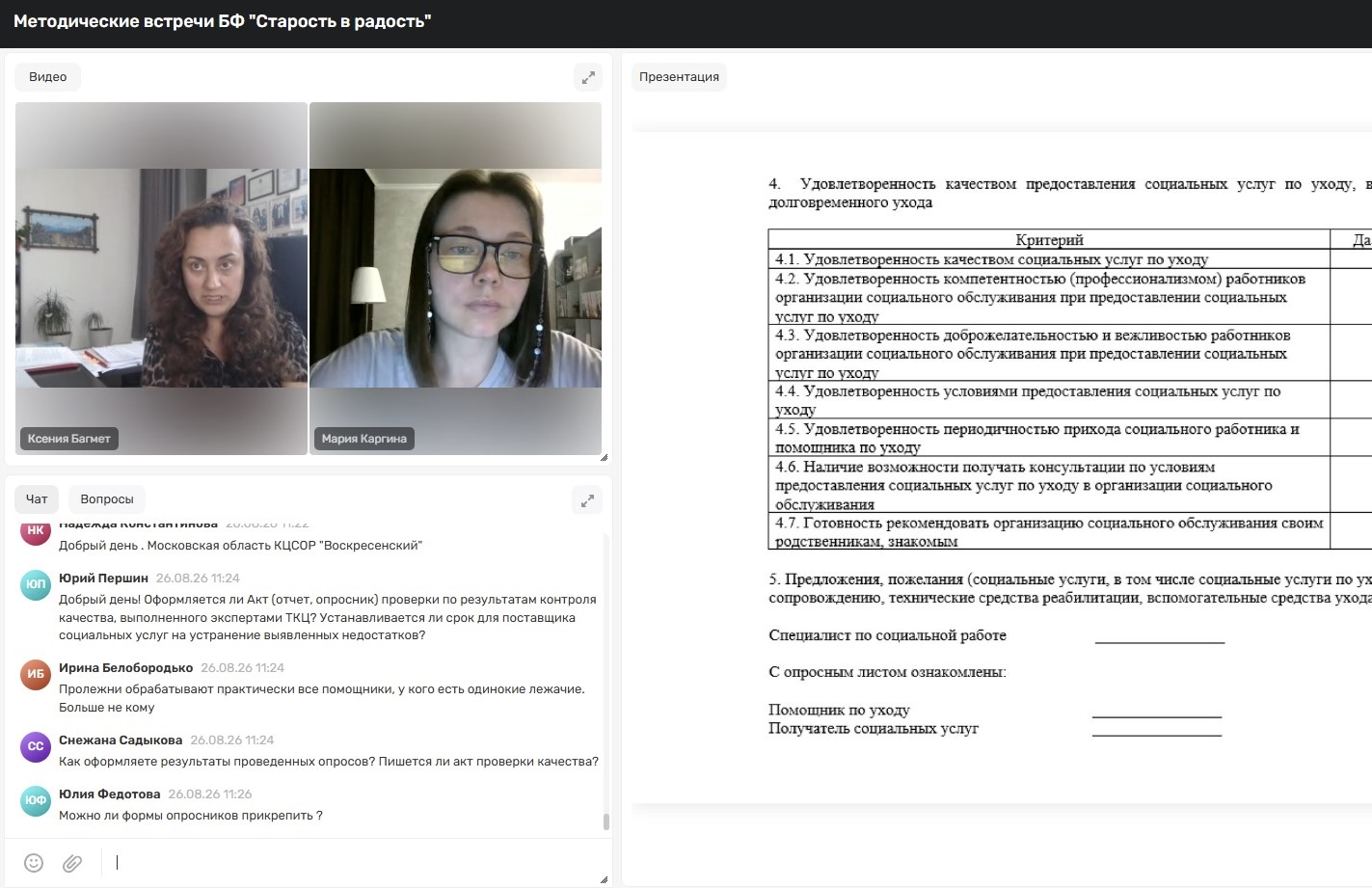Click section 5 Предложения, пожелания text
Screen dimensions: 1372x888
pos(1069,588)
